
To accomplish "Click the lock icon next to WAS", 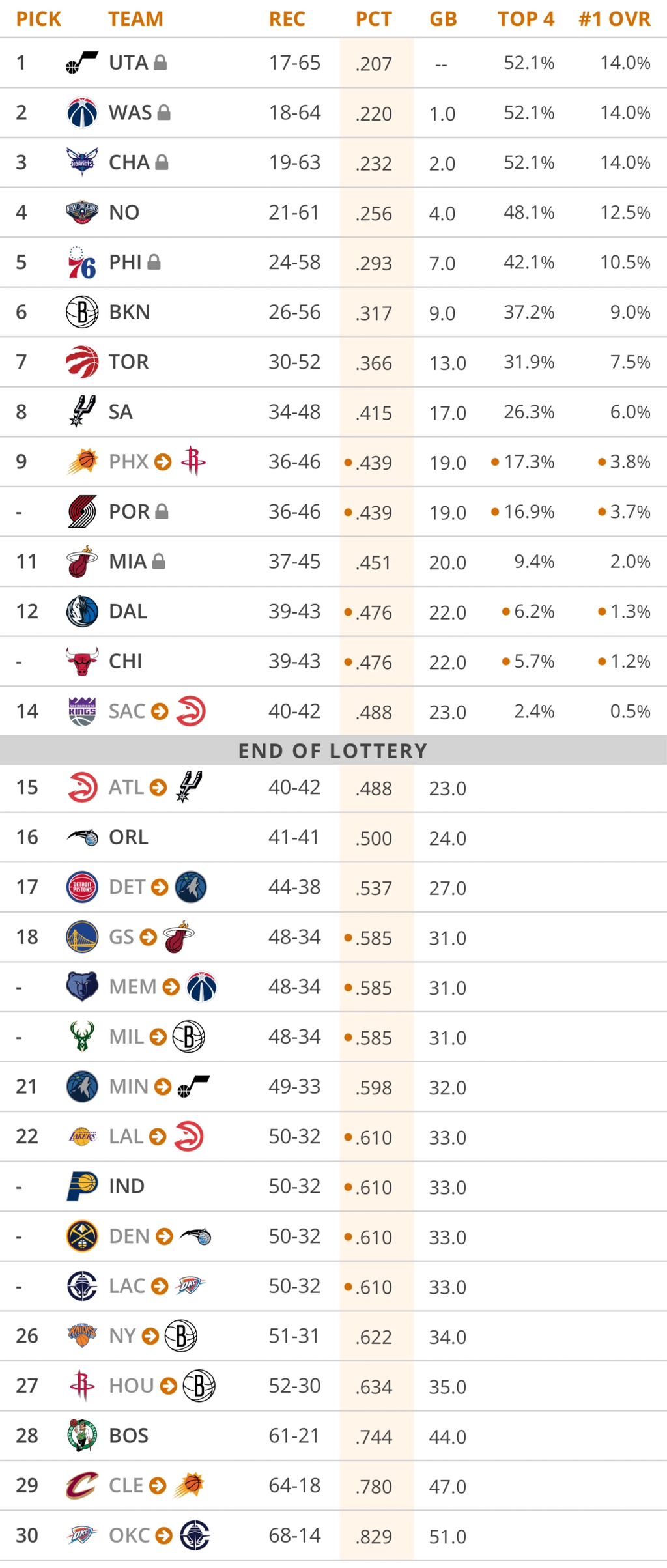I will coord(164,113).
